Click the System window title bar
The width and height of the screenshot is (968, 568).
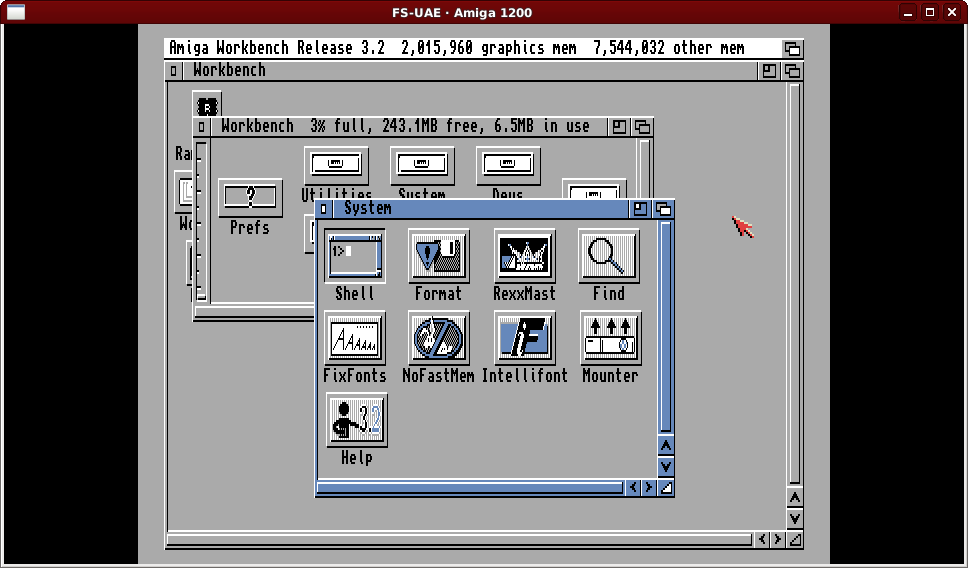pyautogui.click(x=482, y=209)
